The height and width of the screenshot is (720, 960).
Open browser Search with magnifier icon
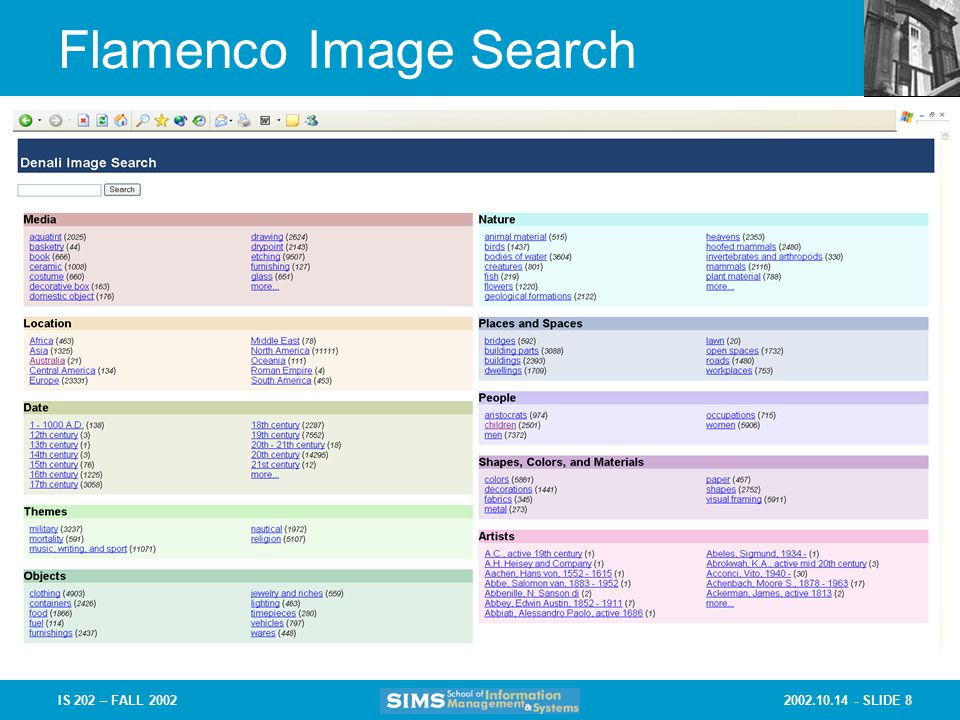pyautogui.click(x=143, y=121)
